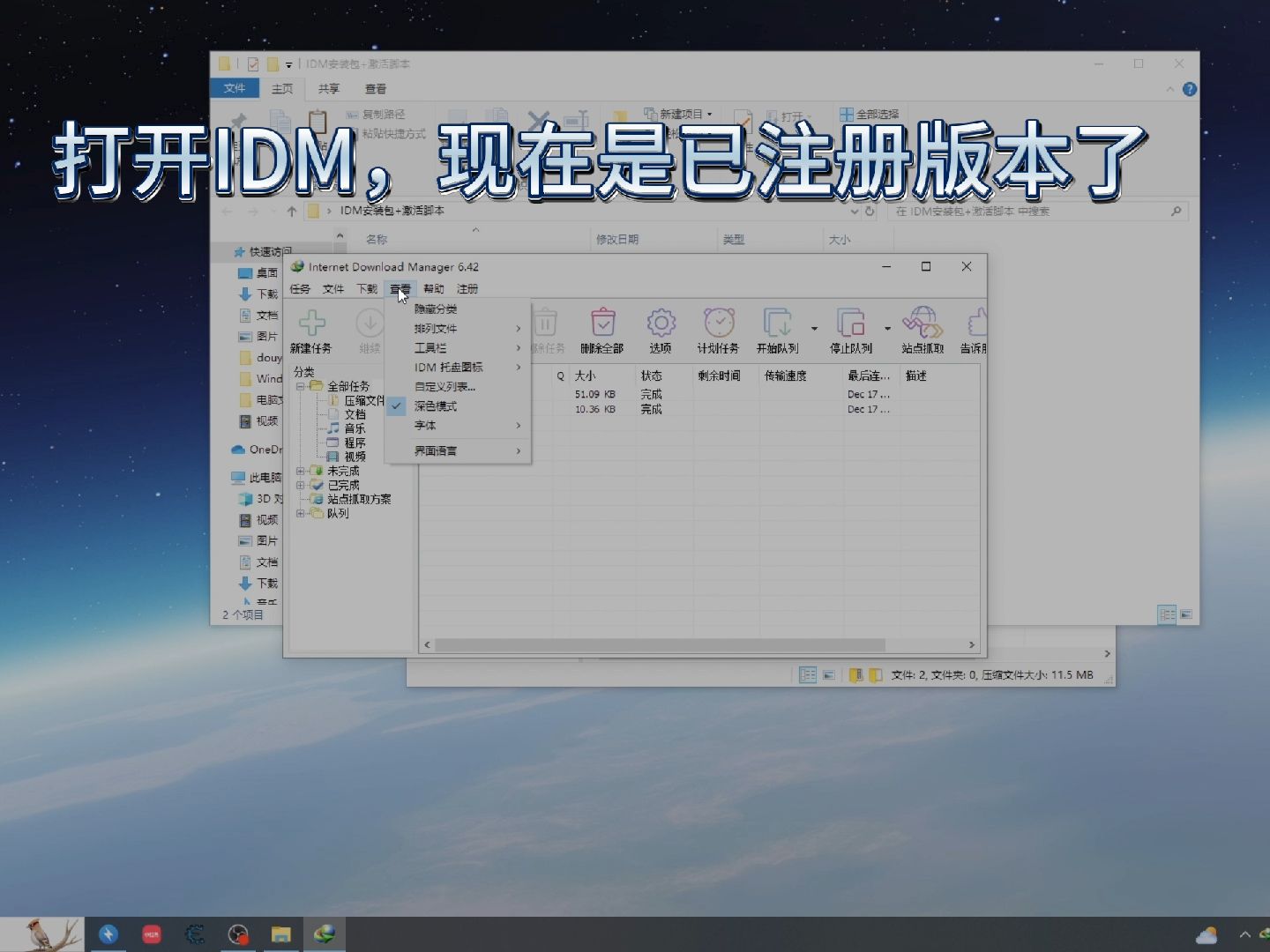Select 站点抓取方案 tree node

pos(359,499)
